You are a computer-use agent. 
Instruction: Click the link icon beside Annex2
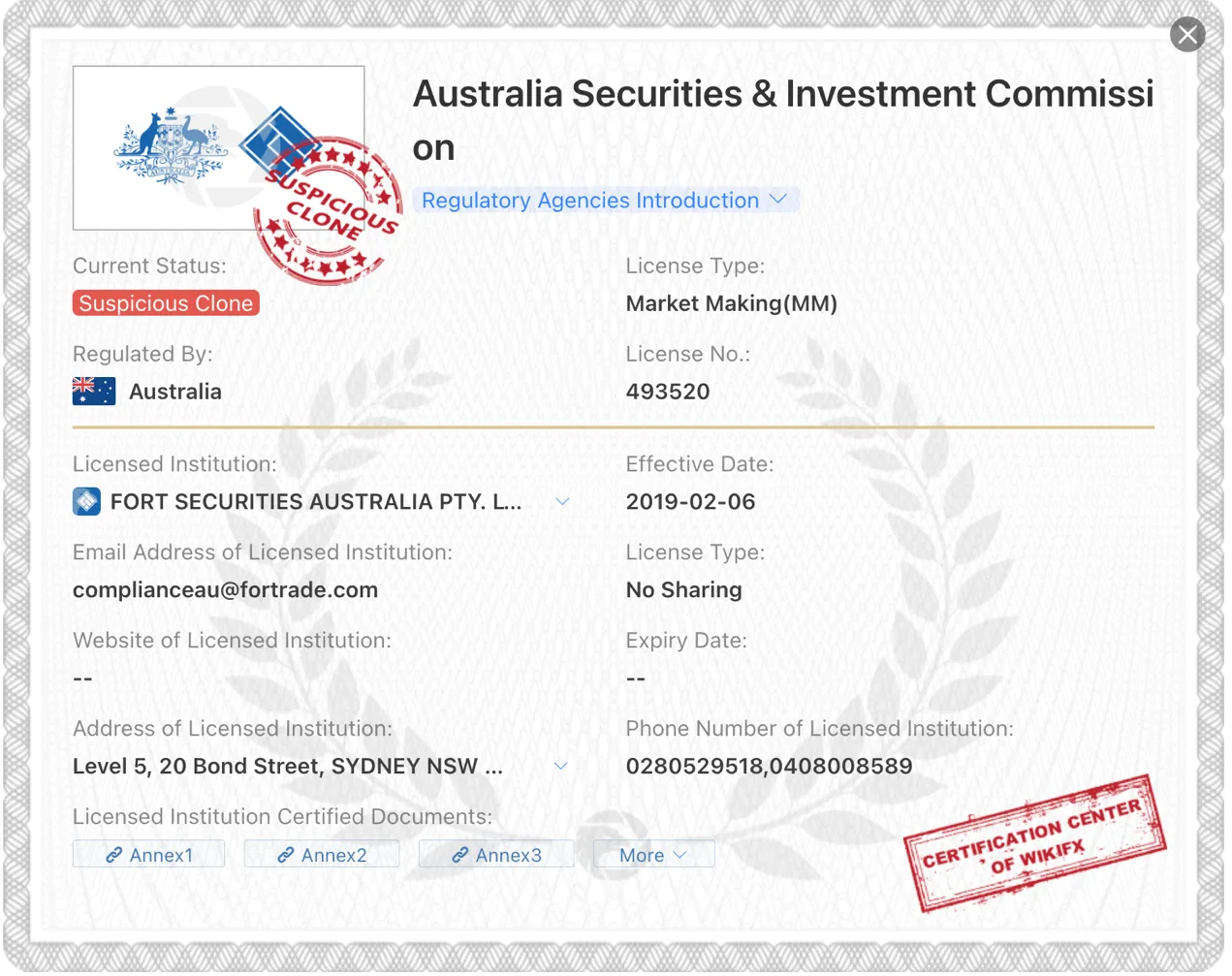286,856
